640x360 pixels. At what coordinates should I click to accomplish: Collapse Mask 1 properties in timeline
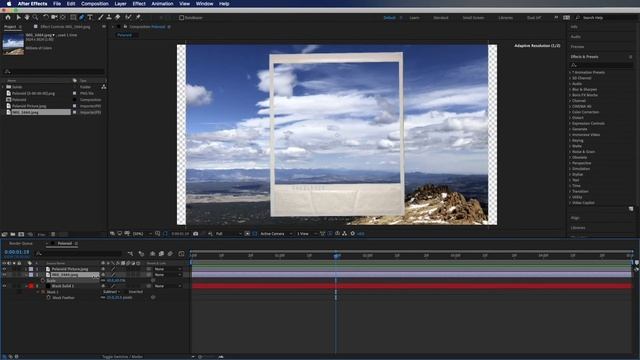click(x=38, y=292)
